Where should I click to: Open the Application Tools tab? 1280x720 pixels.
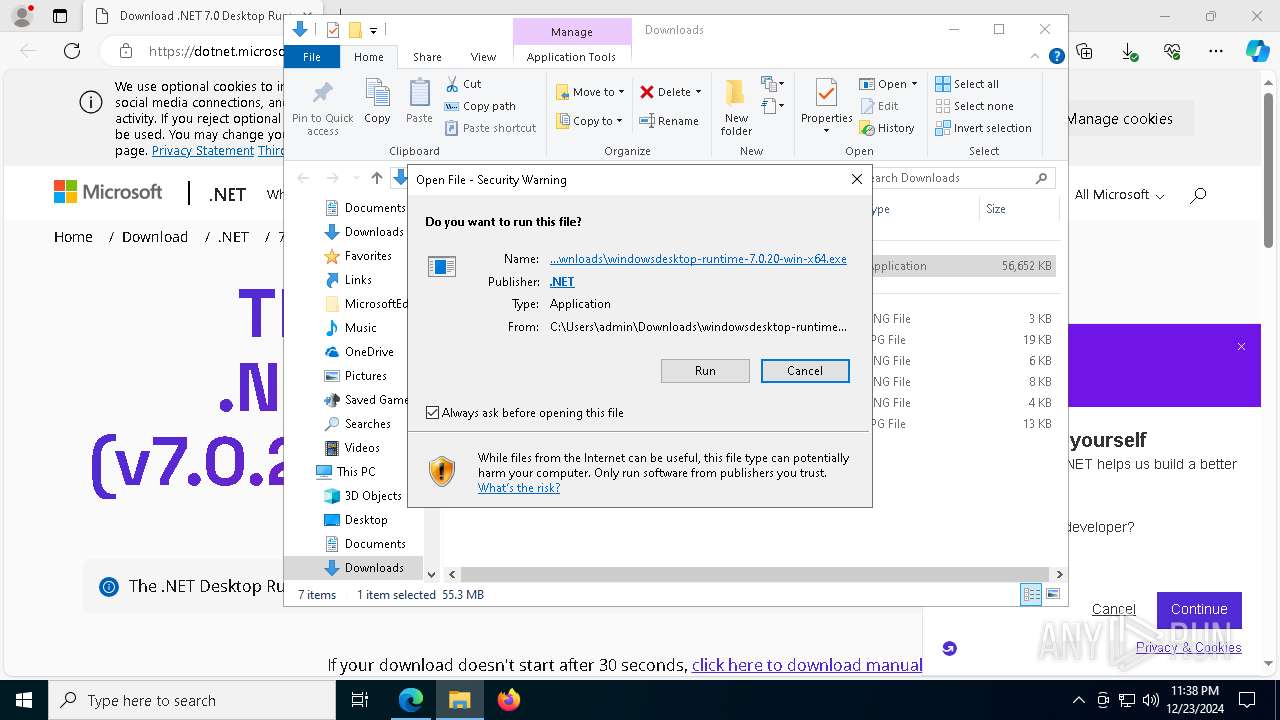(571, 57)
